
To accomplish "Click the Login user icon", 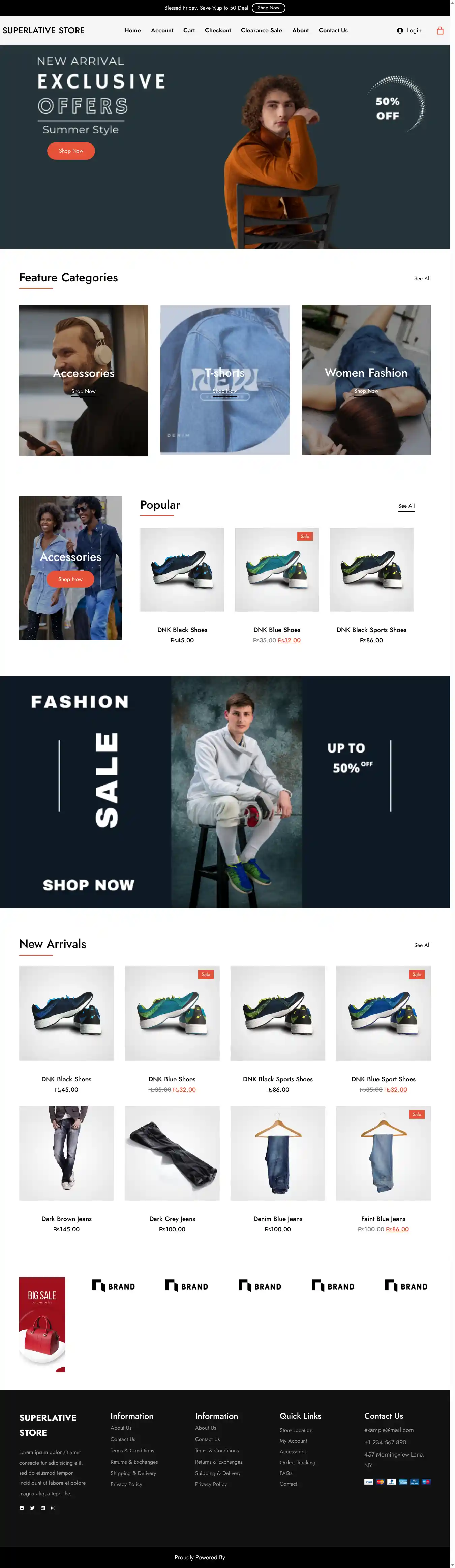I will pyautogui.click(x=400, y=30).
